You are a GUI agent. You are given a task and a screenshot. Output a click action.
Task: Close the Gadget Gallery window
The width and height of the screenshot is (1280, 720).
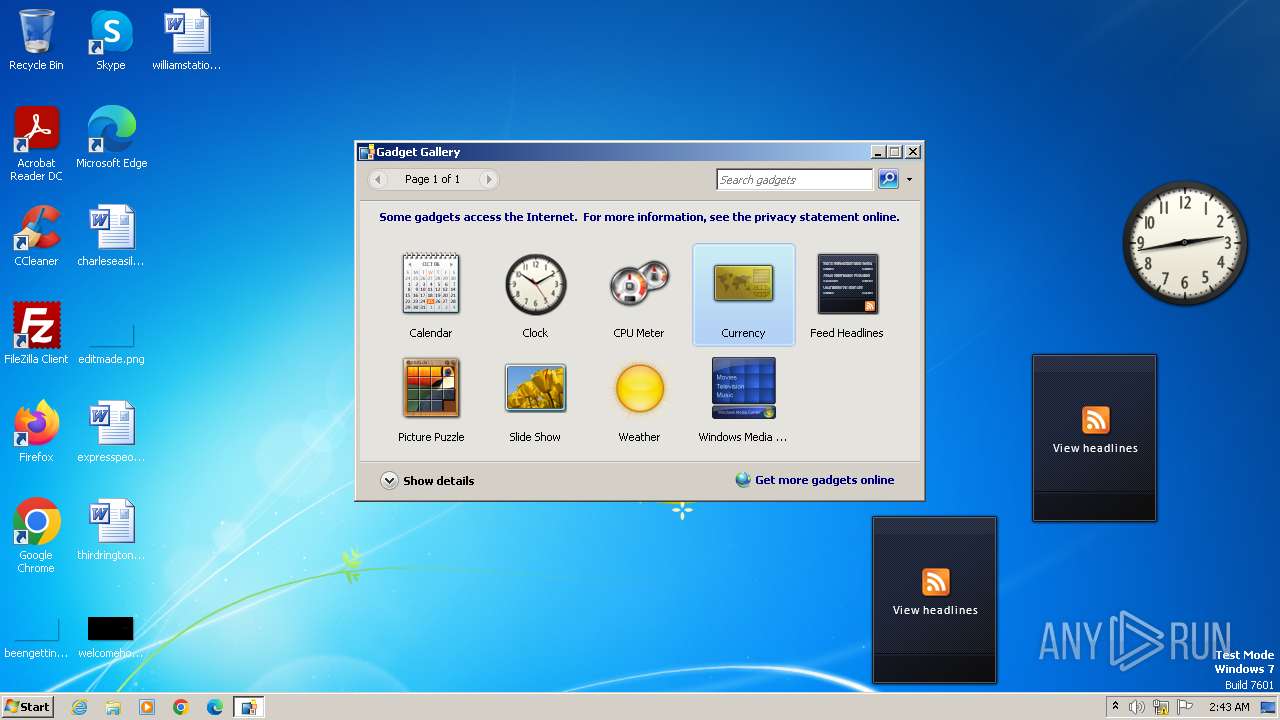click(x=912, y=152)
